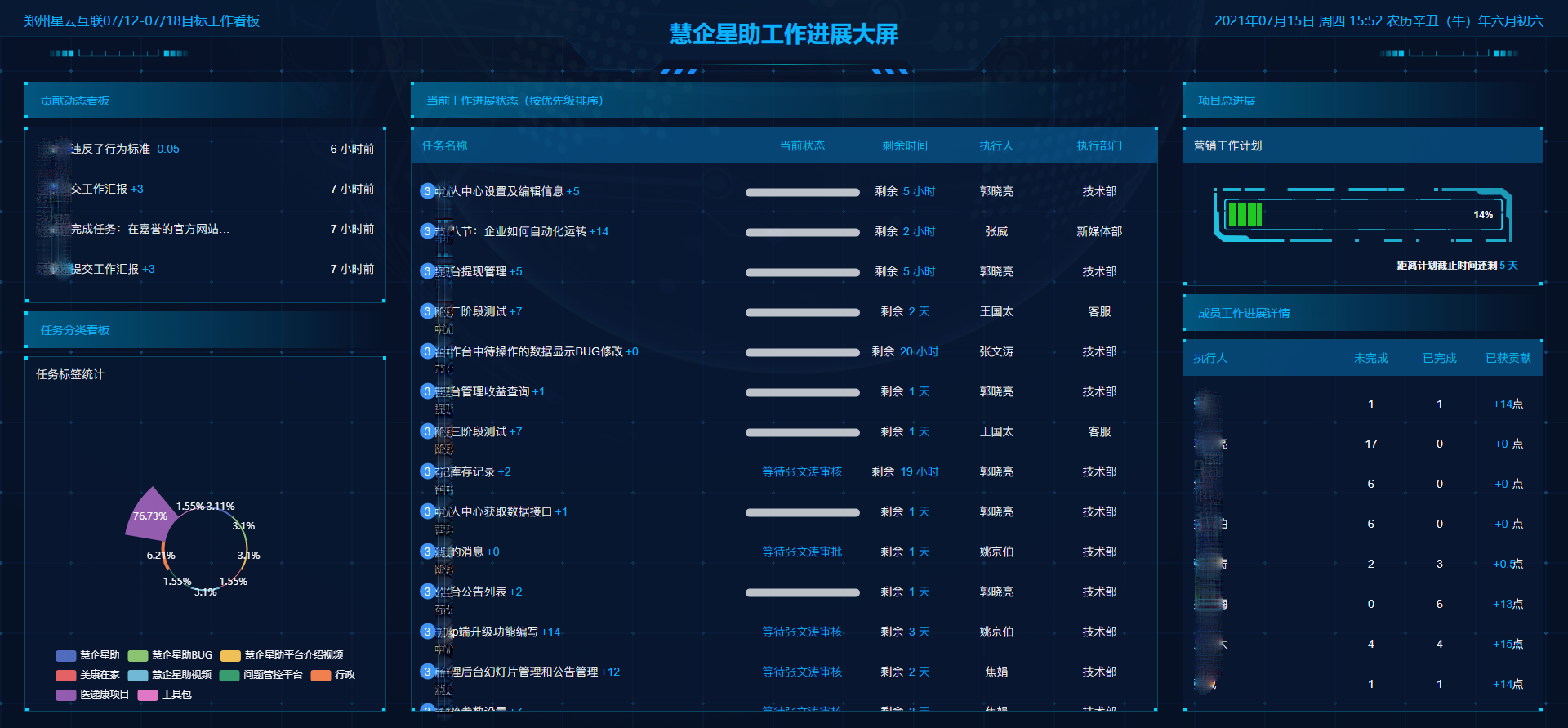
Task: Click the priority badge next to 二阶段测试
Action: pyautogui.click(x=427, y=311)
